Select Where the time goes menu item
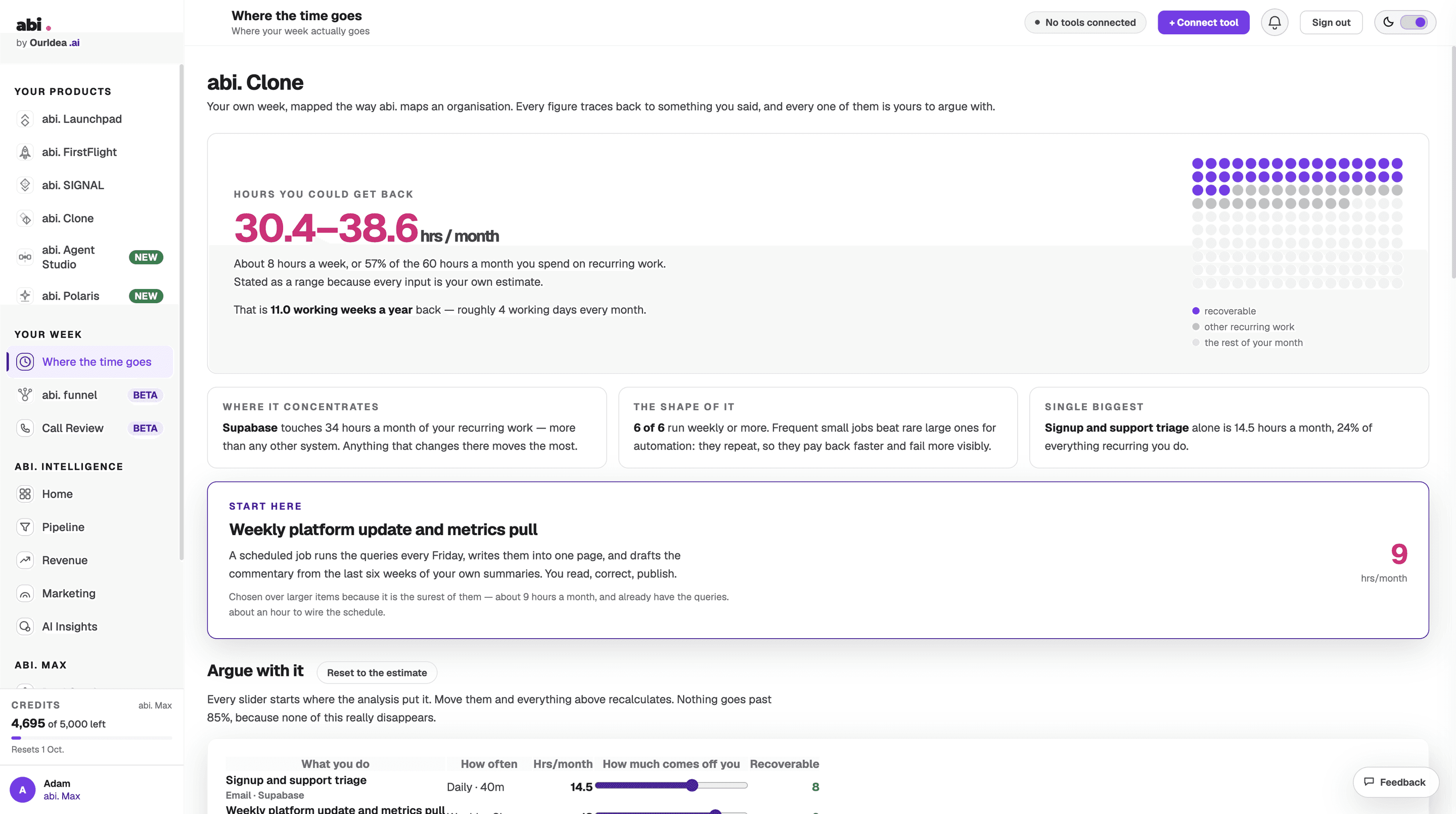 click(90, 362)
